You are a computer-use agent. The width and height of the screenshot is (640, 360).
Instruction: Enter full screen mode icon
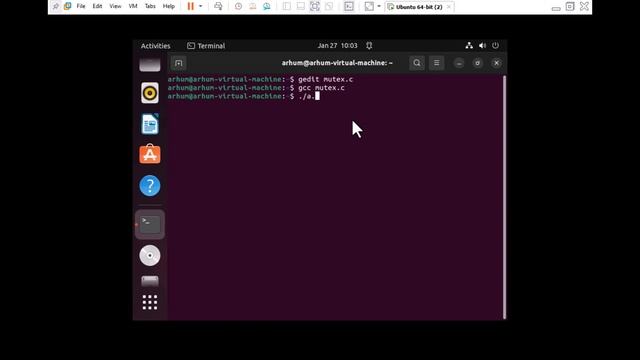click(x=315, y=6)
